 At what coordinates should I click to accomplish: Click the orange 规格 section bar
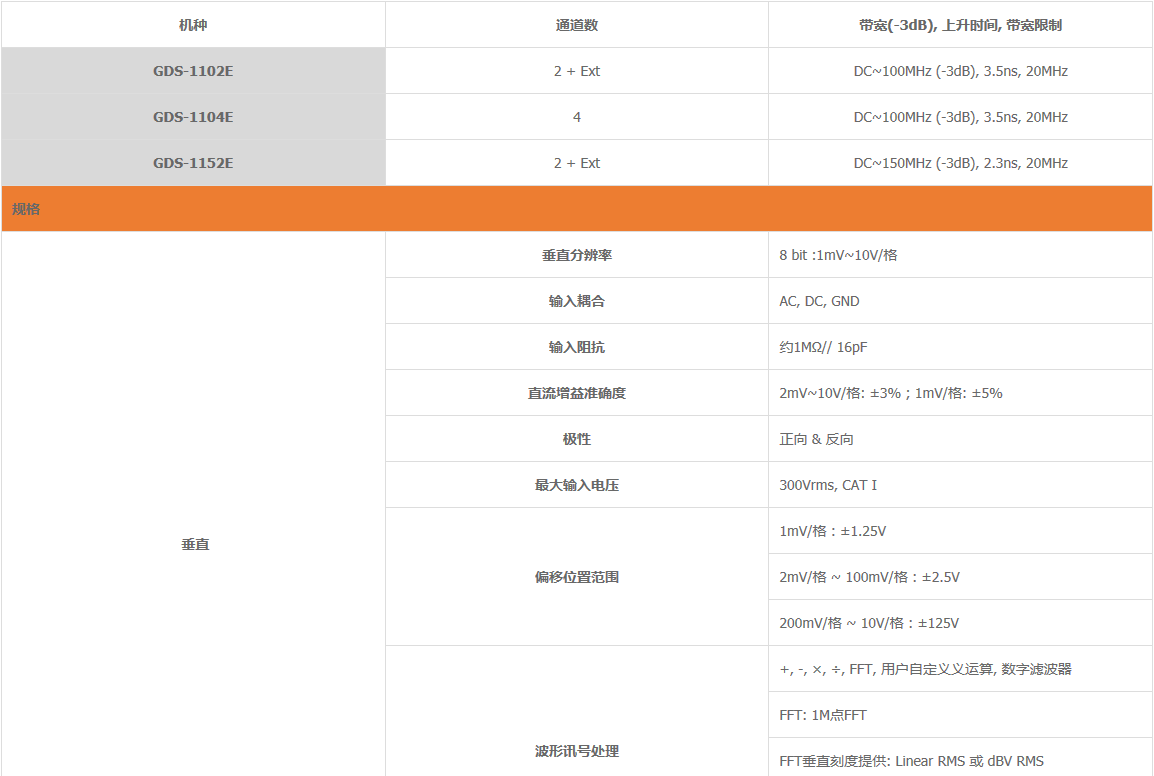(577, 209)
